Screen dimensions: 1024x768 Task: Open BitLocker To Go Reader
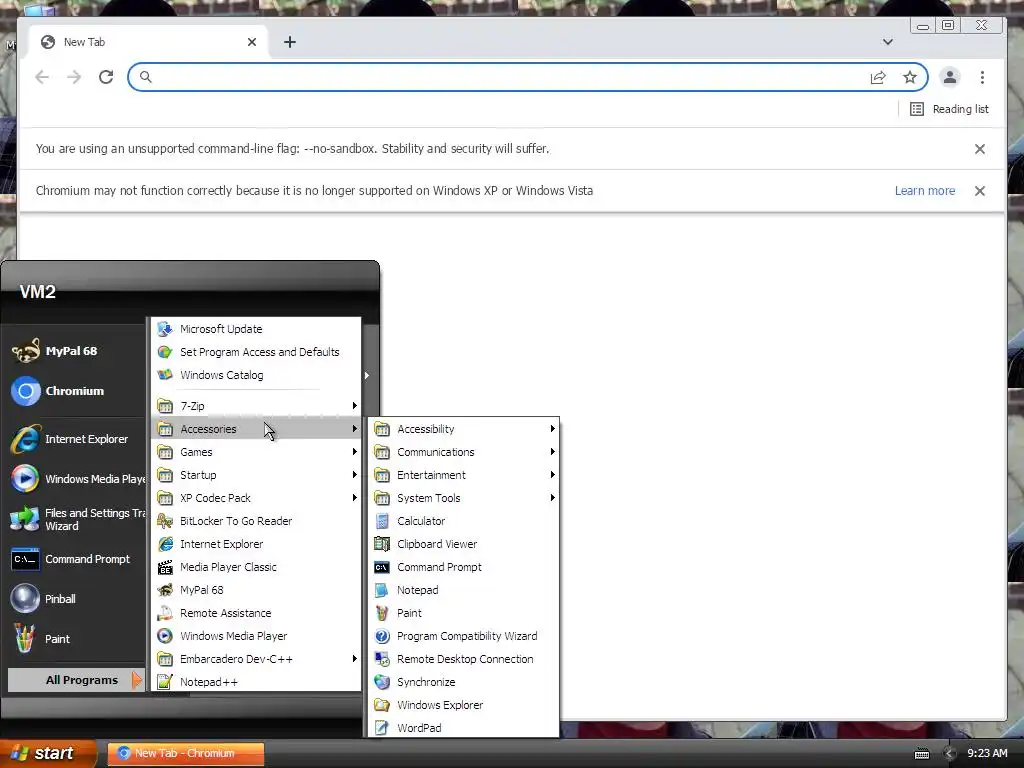[x=256, y=521]
